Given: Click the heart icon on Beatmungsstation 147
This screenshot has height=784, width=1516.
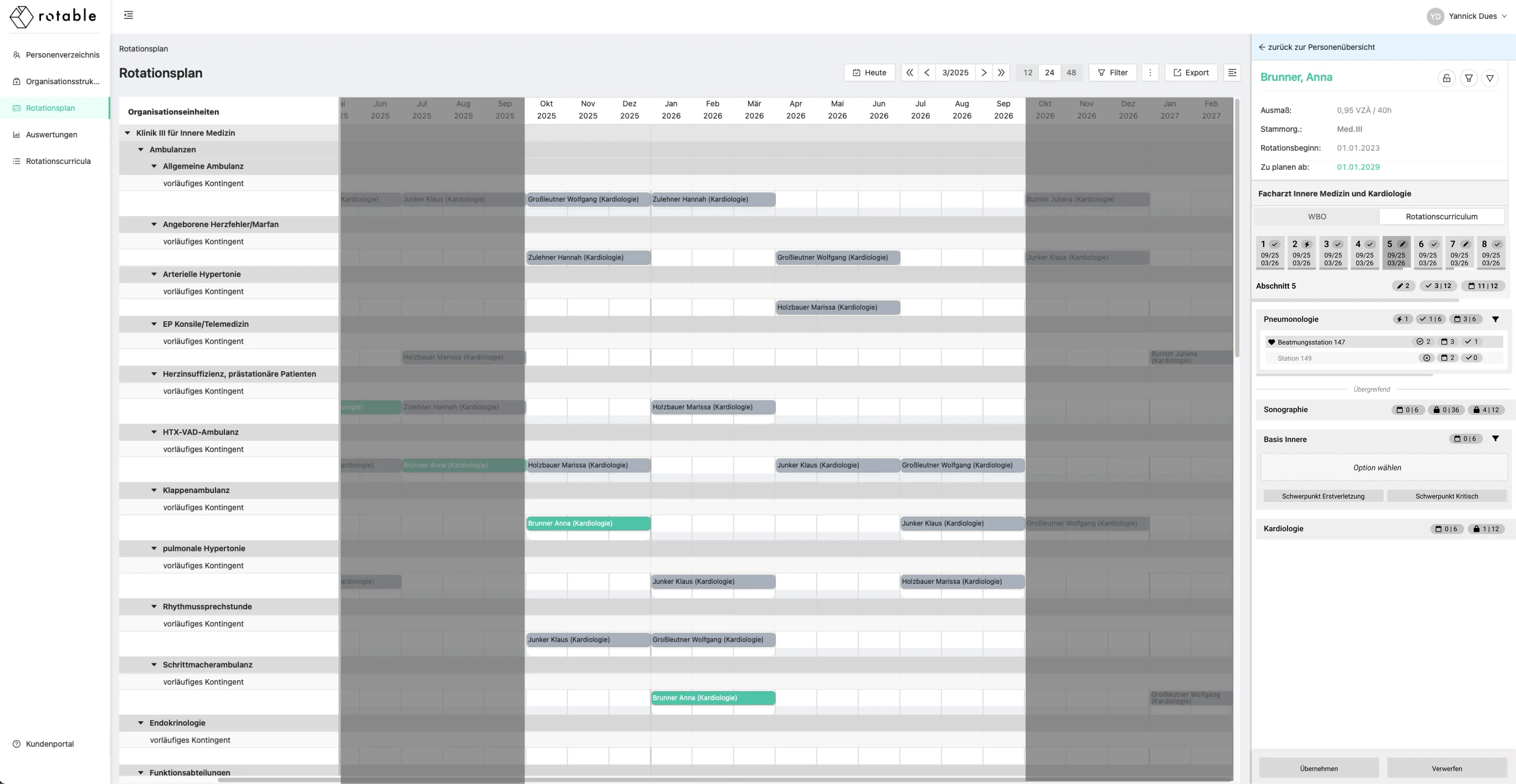Looking at the screenshot, I should [1271, 342].
